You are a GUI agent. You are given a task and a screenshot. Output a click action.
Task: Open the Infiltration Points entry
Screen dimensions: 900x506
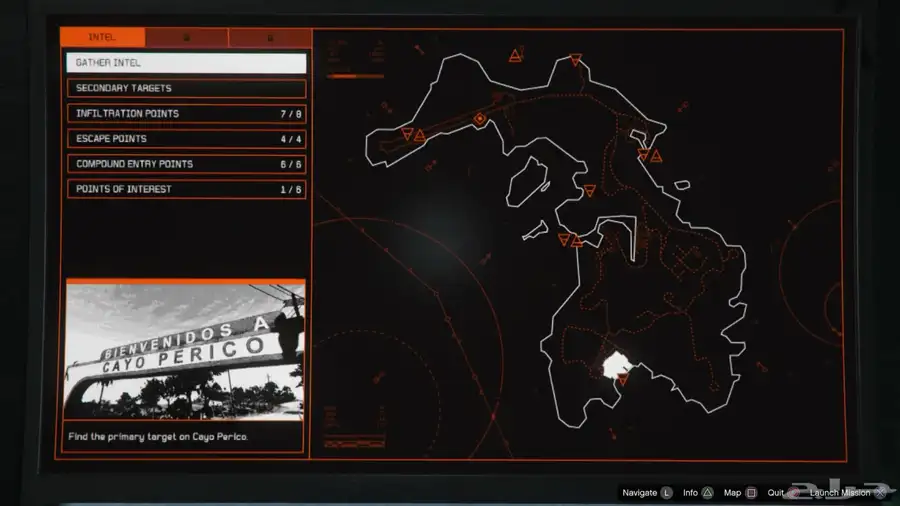(186, 114)
